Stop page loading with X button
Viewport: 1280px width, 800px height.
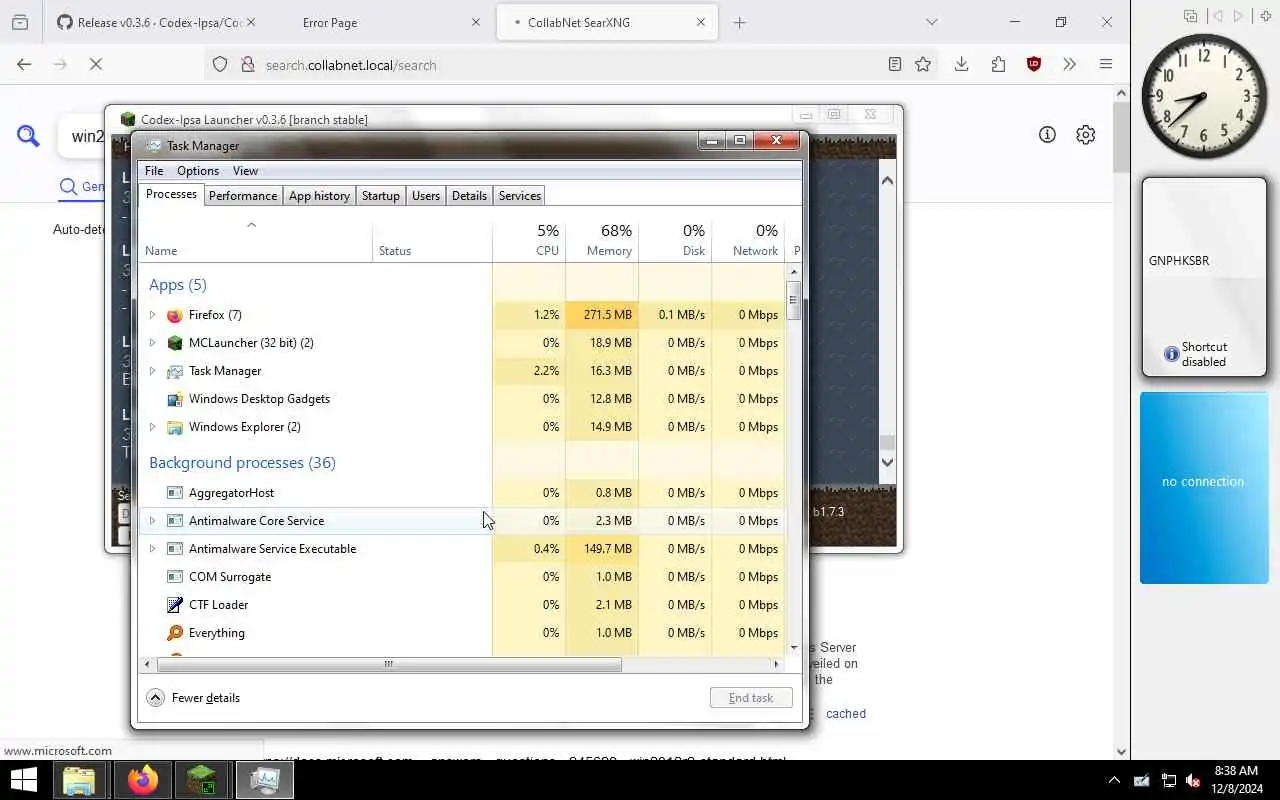tap(96, 64)
